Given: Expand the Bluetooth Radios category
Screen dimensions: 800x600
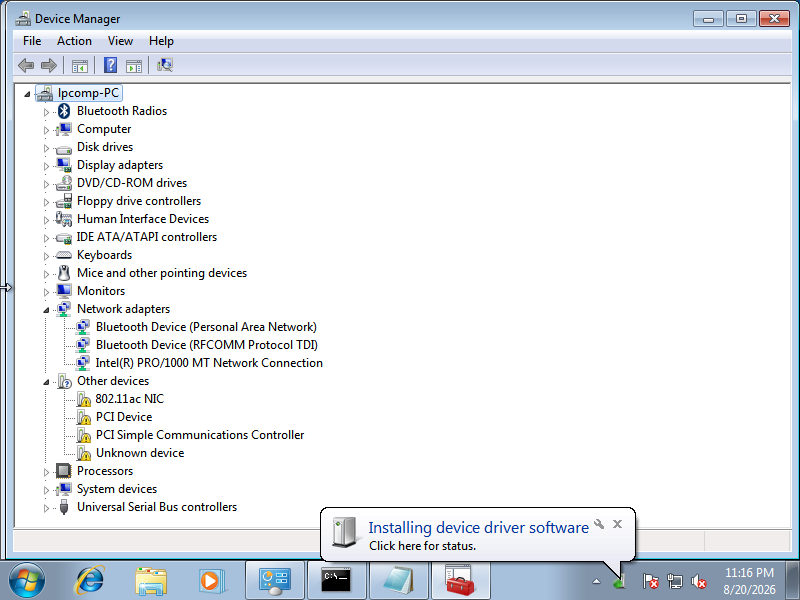Looking at the screenshot, I should tap(46, 112).
